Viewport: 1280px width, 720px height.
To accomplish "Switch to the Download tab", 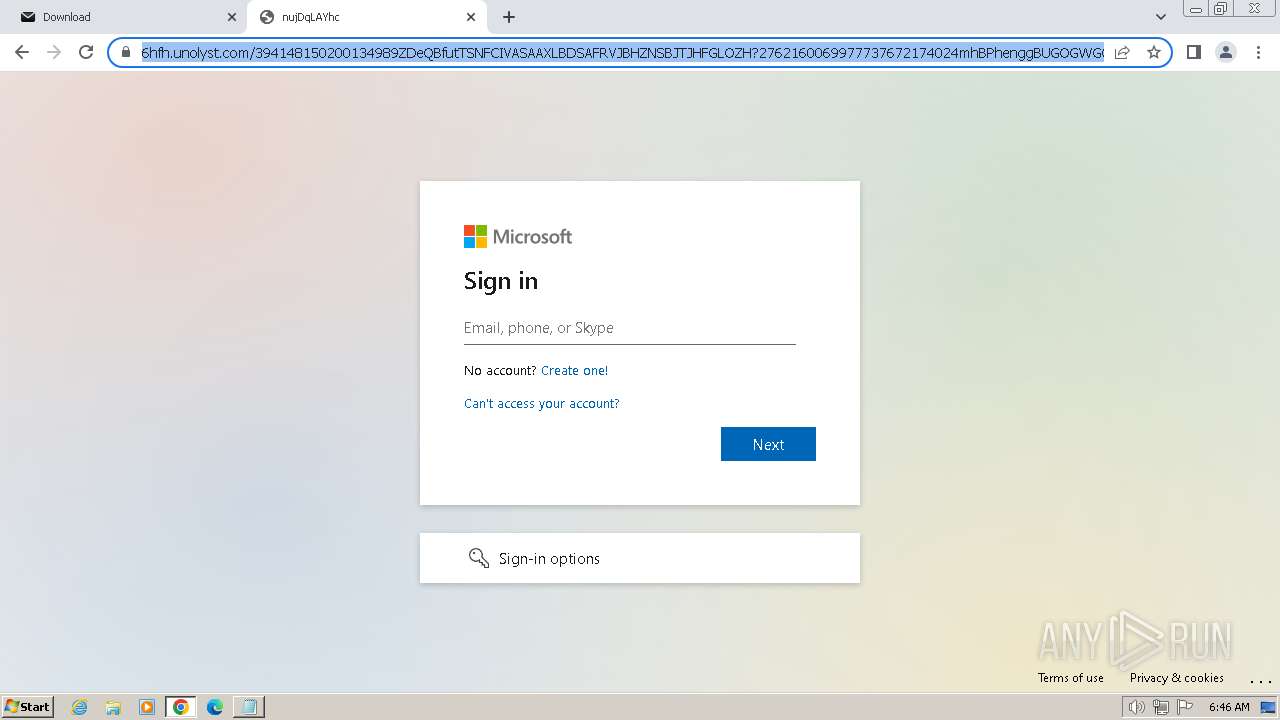I will click(126, 17).
